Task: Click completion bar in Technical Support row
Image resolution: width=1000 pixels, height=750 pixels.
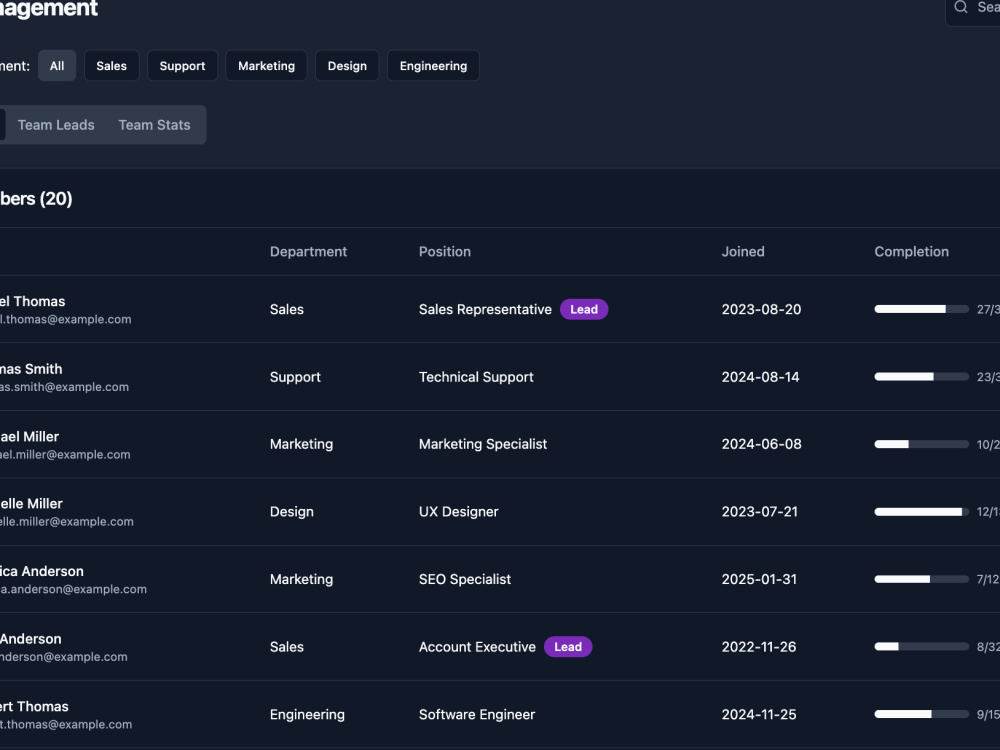Action: (x=922, y=377)
